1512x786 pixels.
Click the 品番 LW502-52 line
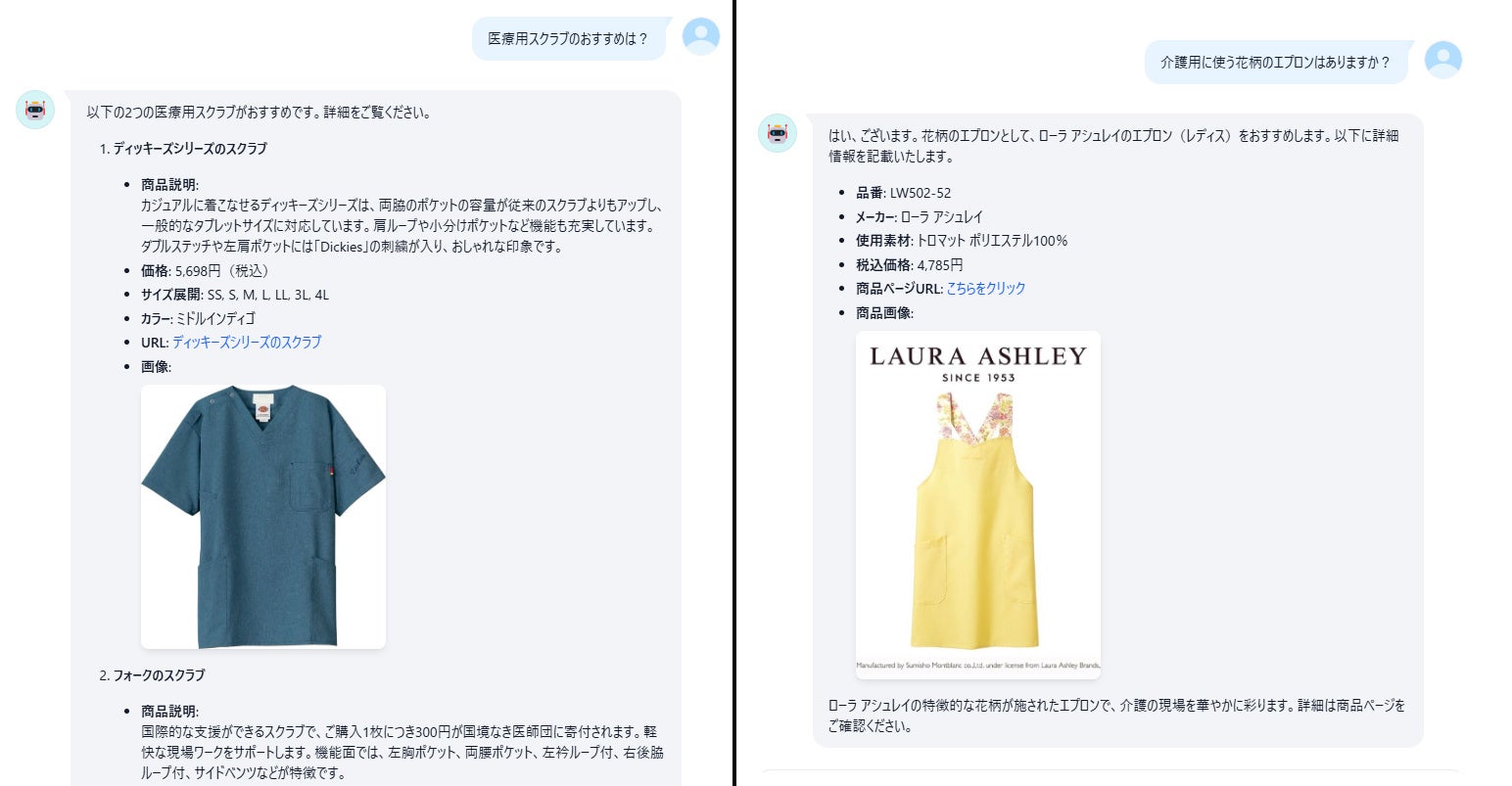(903, 193)
